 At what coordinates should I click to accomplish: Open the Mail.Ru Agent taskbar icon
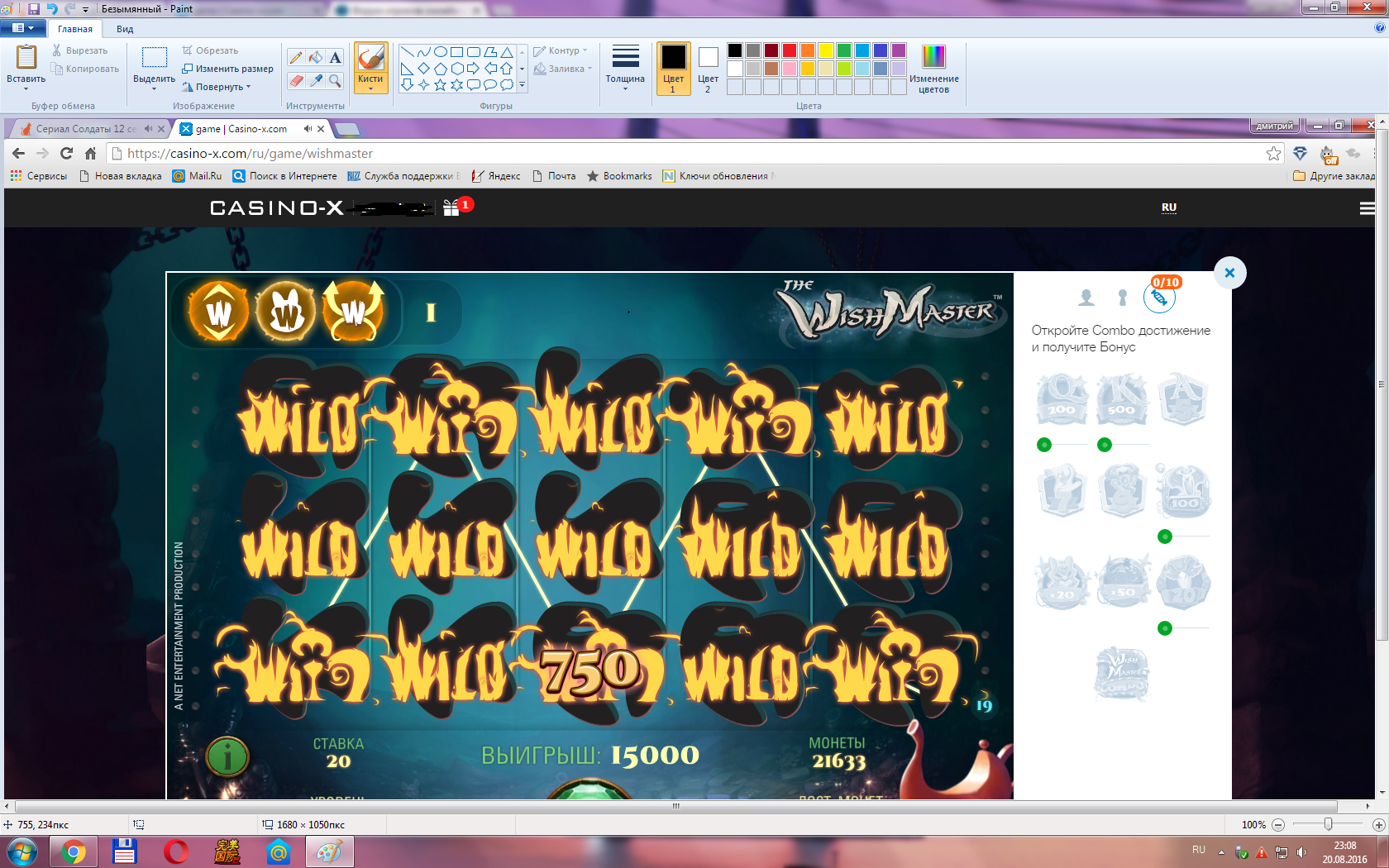pyautogui.click(x=279, y=851)
